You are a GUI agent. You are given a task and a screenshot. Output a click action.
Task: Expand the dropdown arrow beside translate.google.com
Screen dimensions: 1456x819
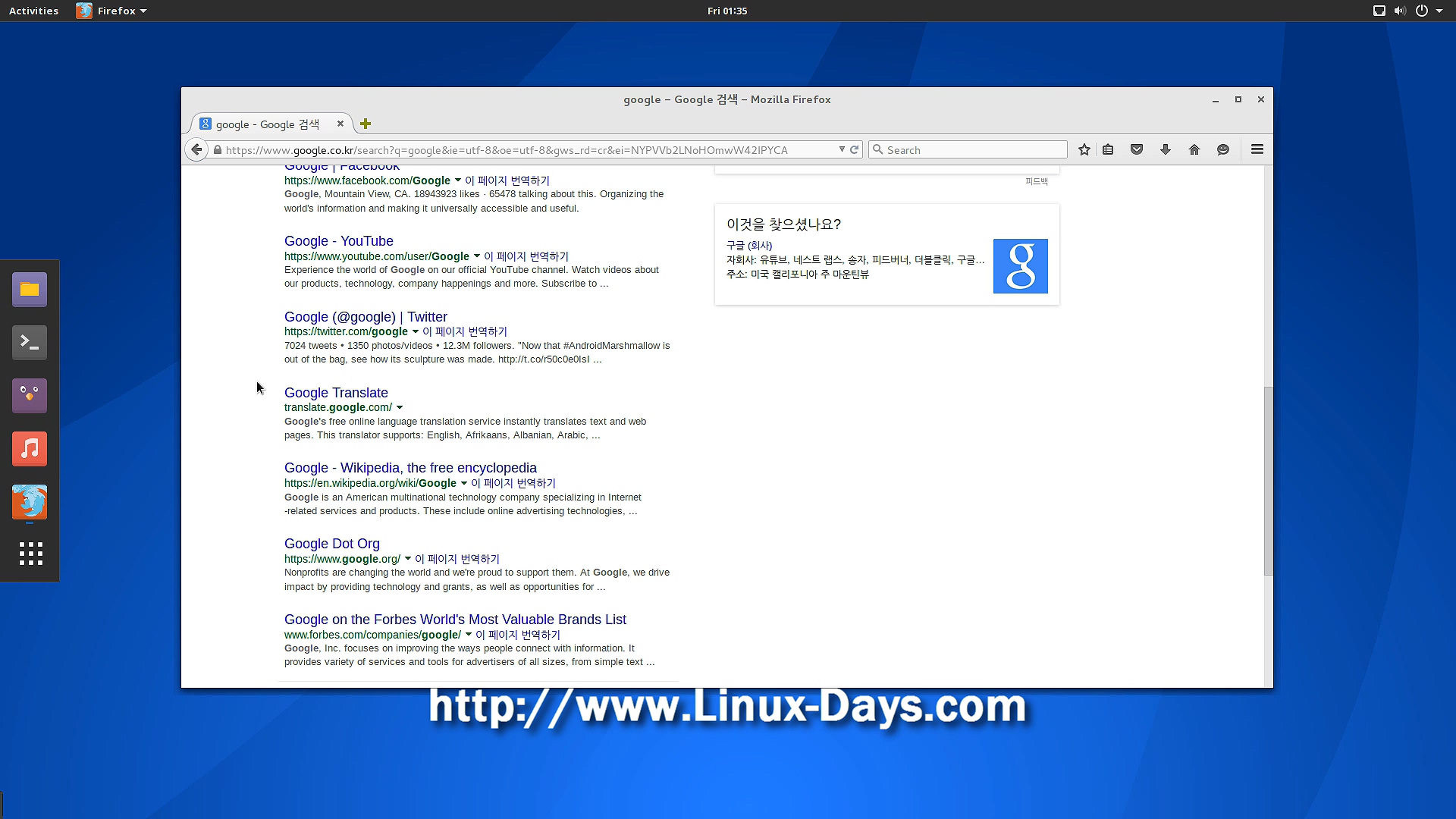pyautogui.click(x=400, y=408)
